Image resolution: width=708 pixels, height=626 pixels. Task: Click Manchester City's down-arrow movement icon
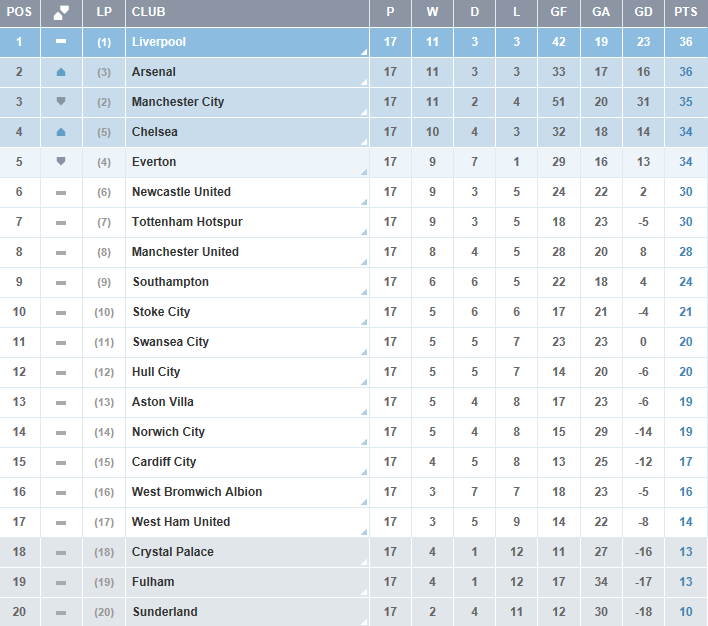click(61, 102)
